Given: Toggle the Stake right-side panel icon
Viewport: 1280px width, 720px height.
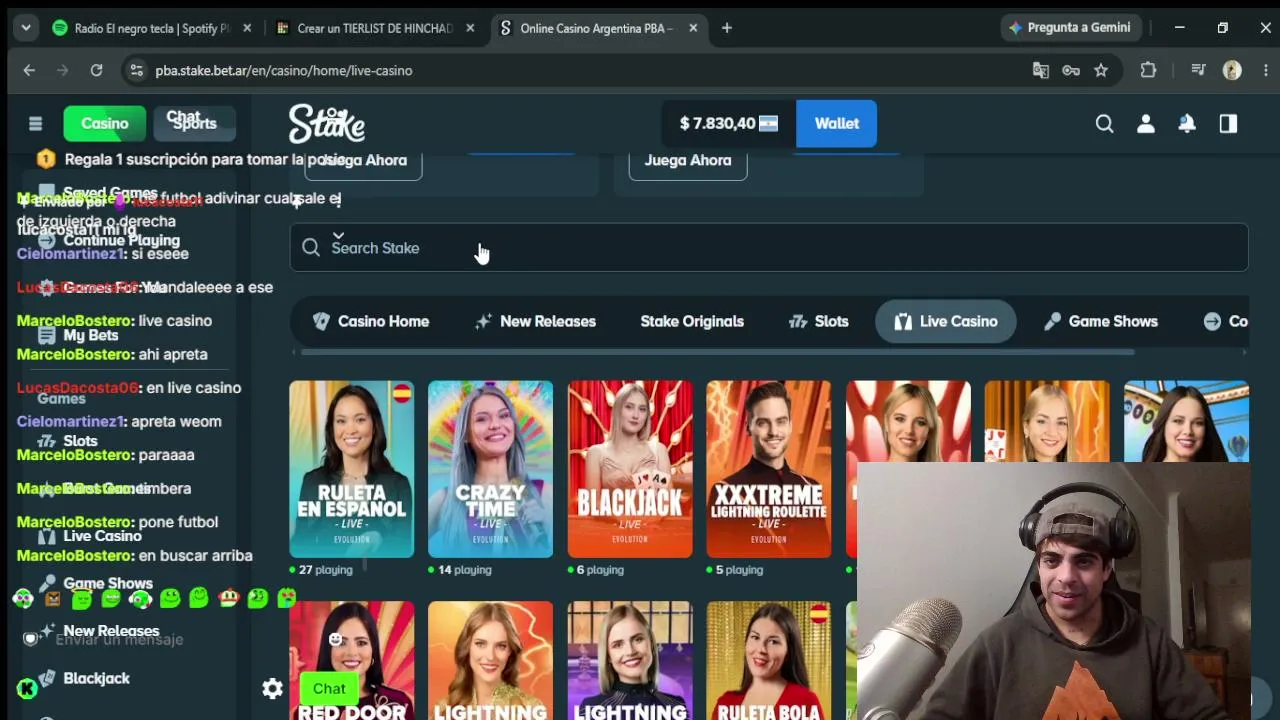Looking at the screenshot, I should point(1228,123).
